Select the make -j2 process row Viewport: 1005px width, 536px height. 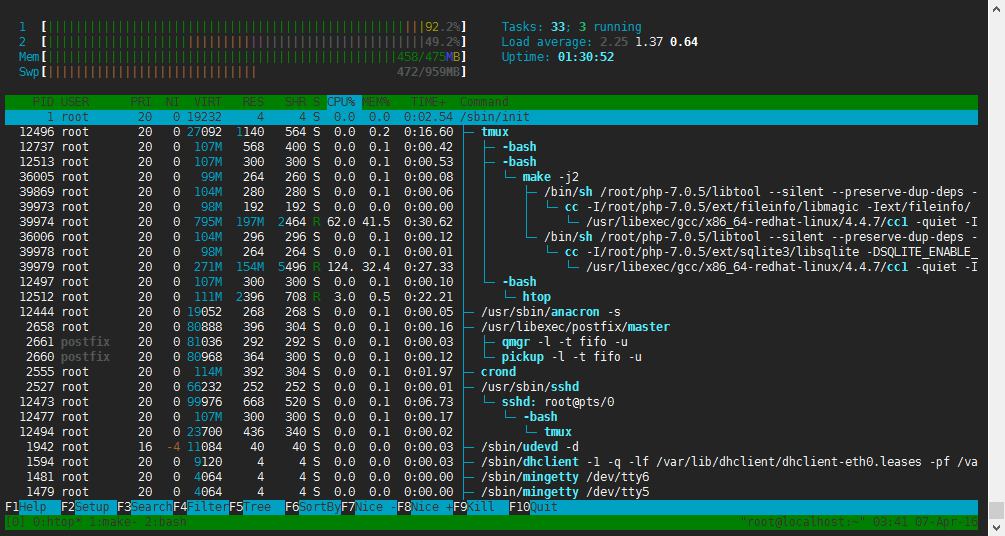pos(492,177)
